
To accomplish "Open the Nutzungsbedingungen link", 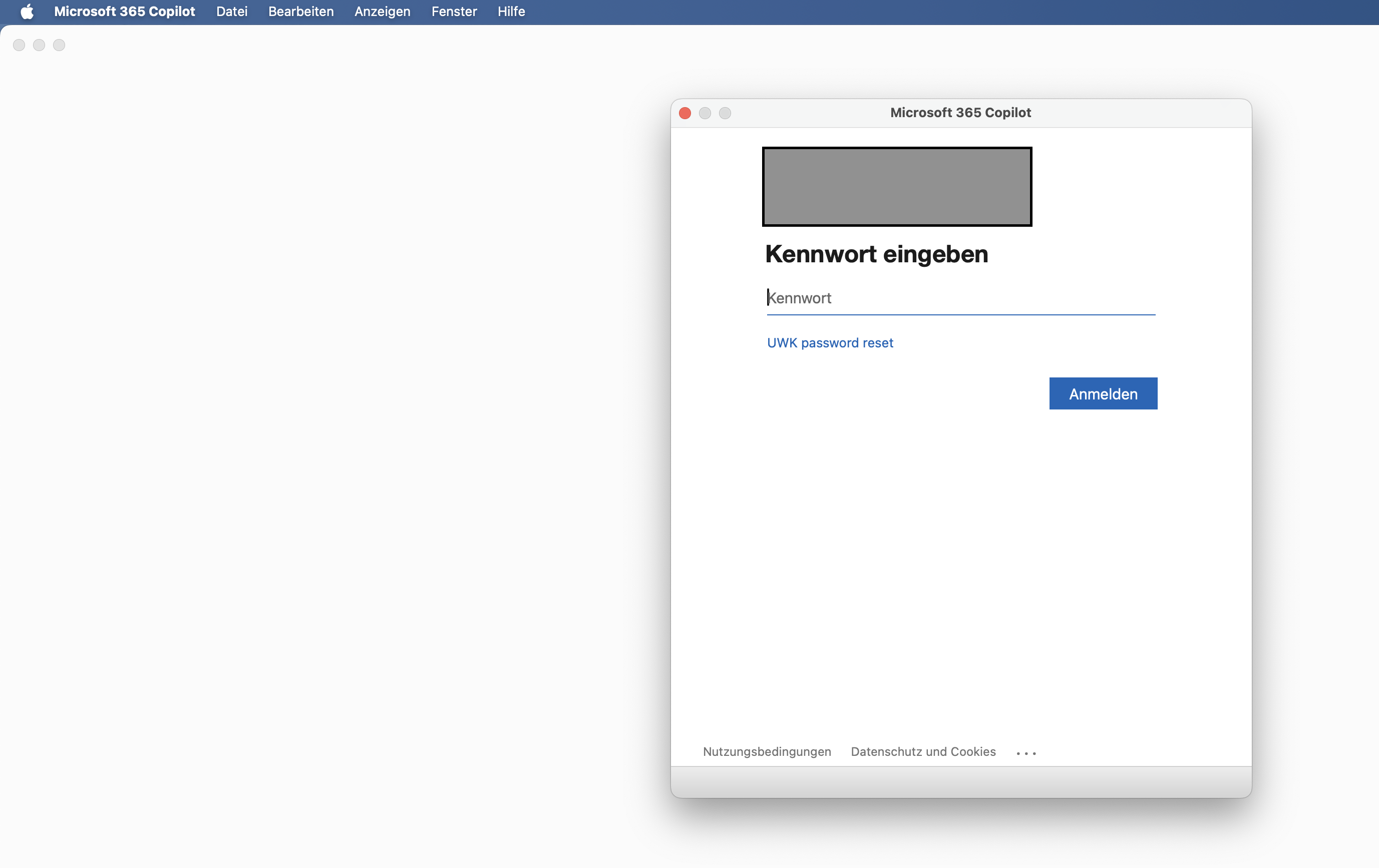I will (767, 751).
